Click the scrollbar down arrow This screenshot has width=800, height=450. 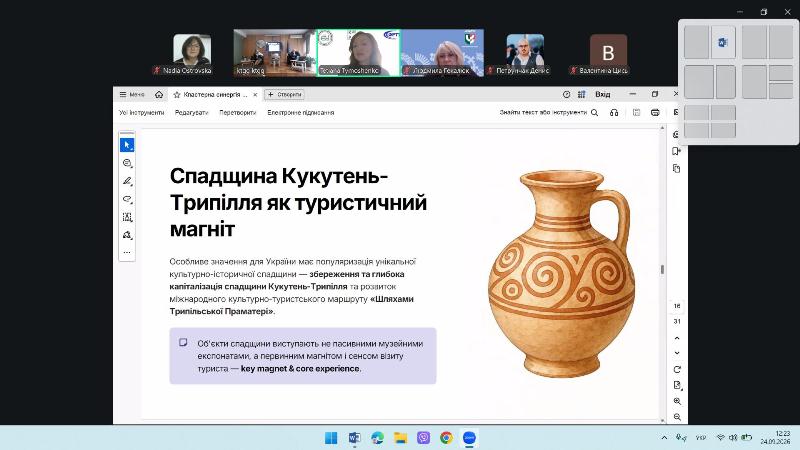tap(662, 420)
